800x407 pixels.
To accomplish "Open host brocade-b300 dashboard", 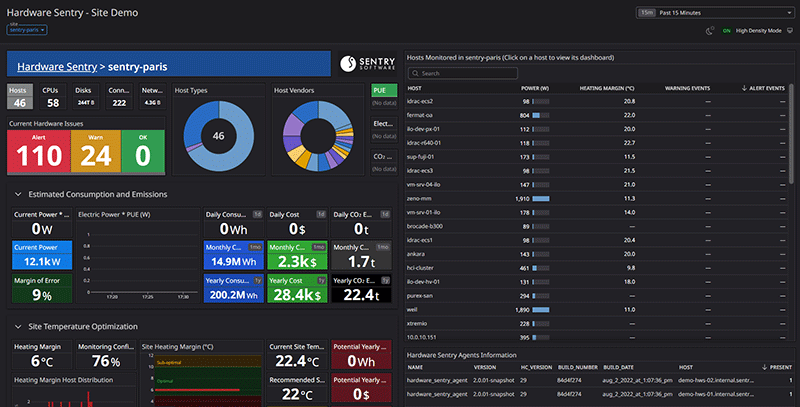I will click(x=424, y=226).
